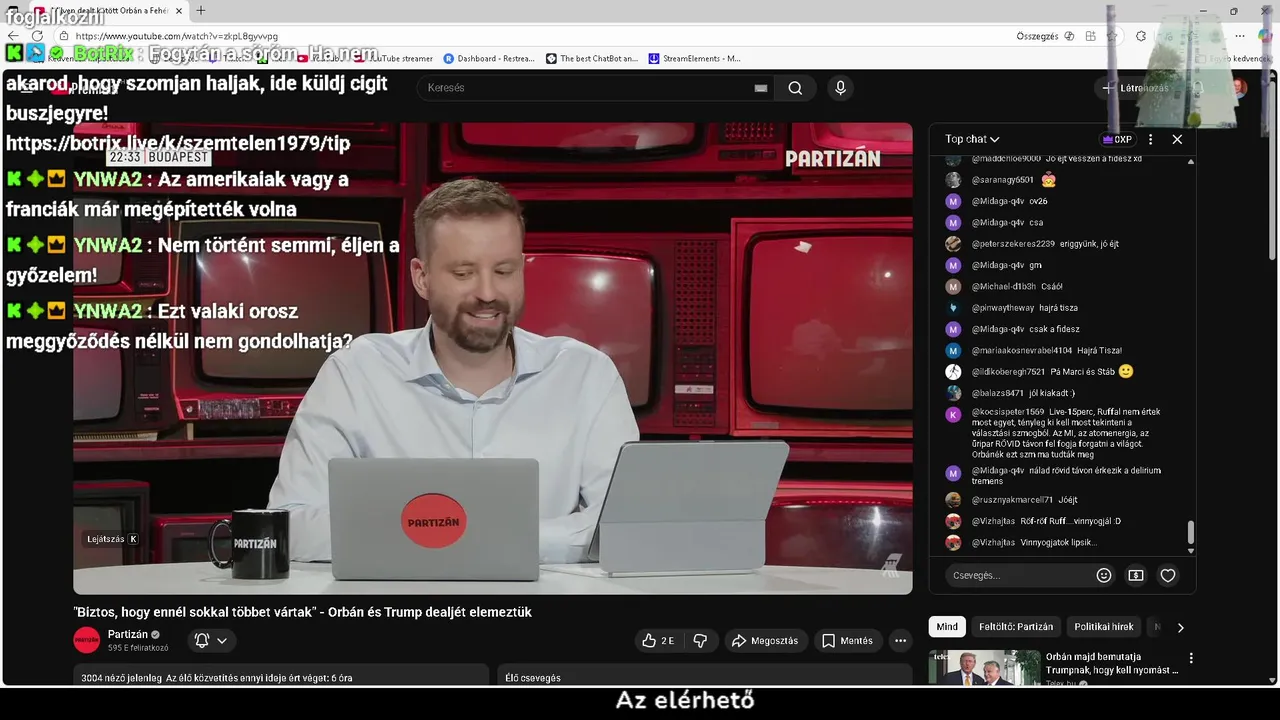Open the StreamElements bookmark

[x=695, y=59]
